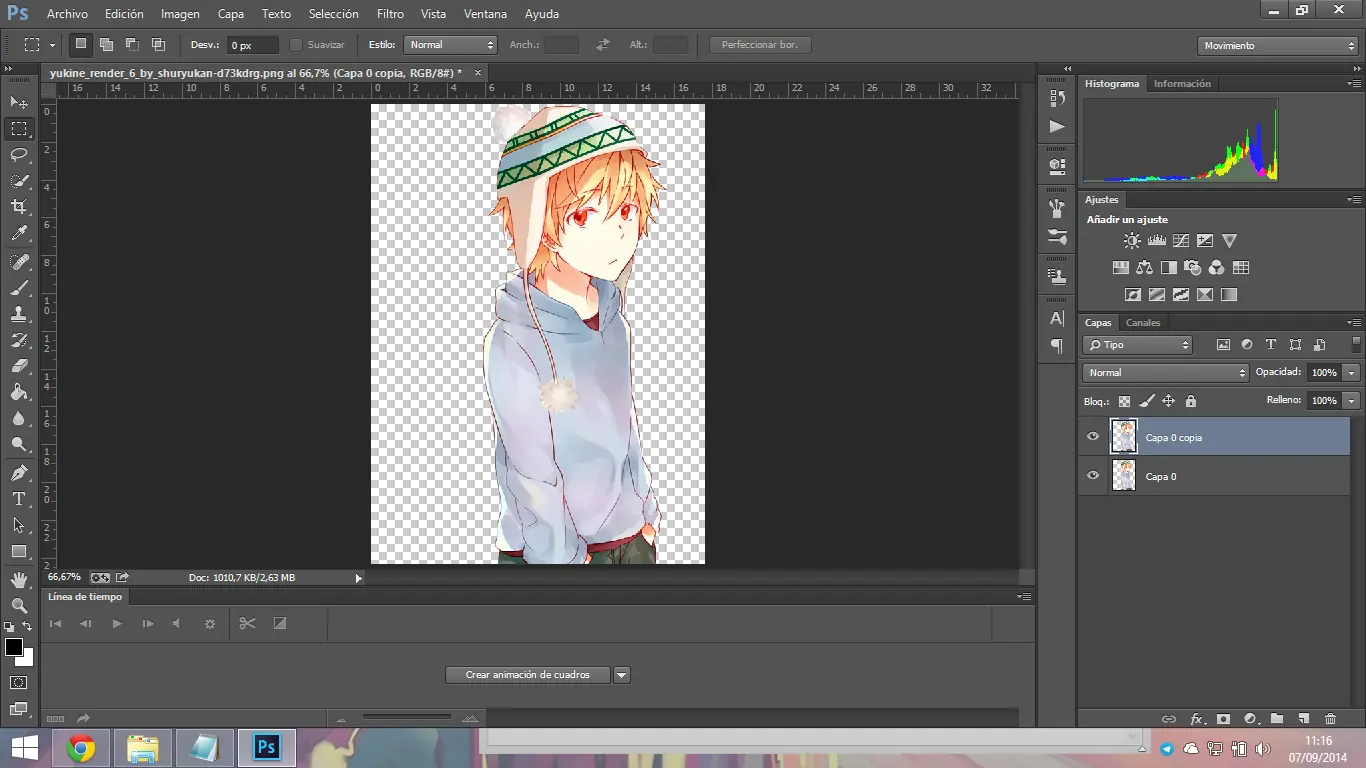Choose add to selection mode
1366x768 pixels.
tap(106, 45)
